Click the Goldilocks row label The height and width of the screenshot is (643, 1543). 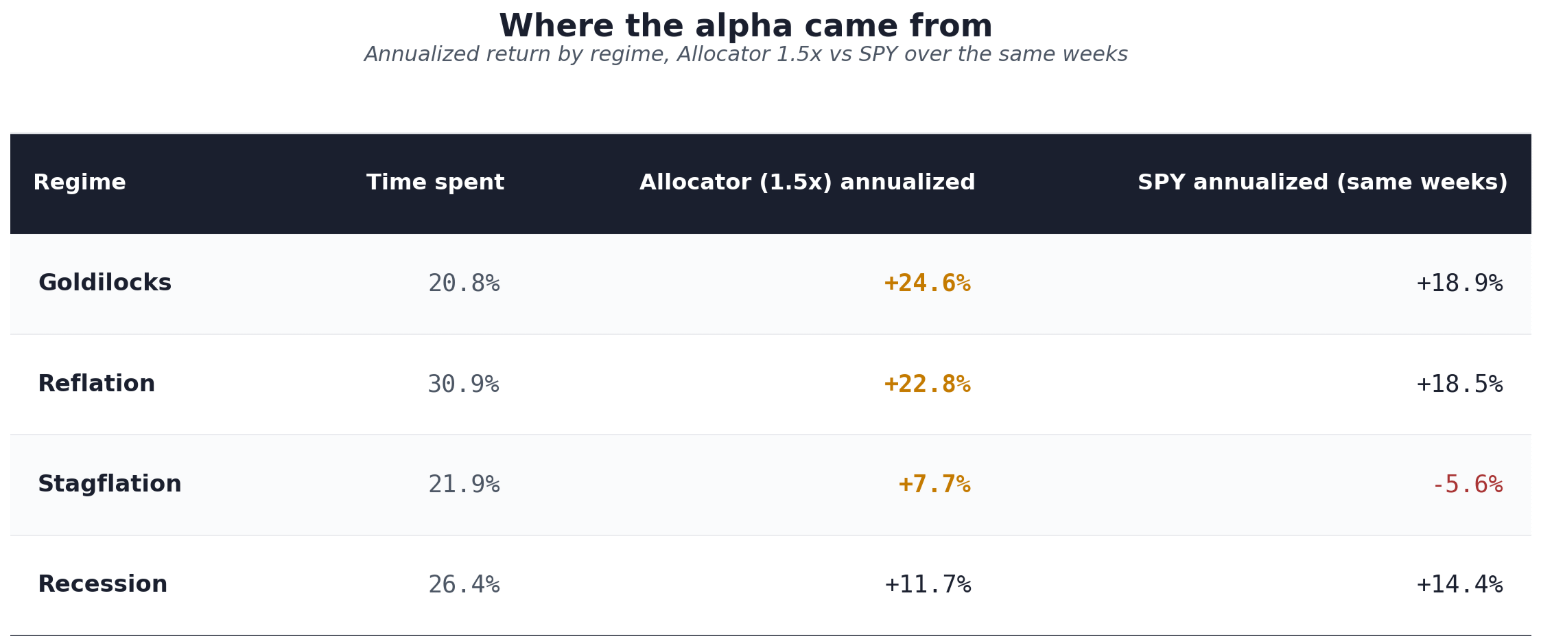click(105, 284)
